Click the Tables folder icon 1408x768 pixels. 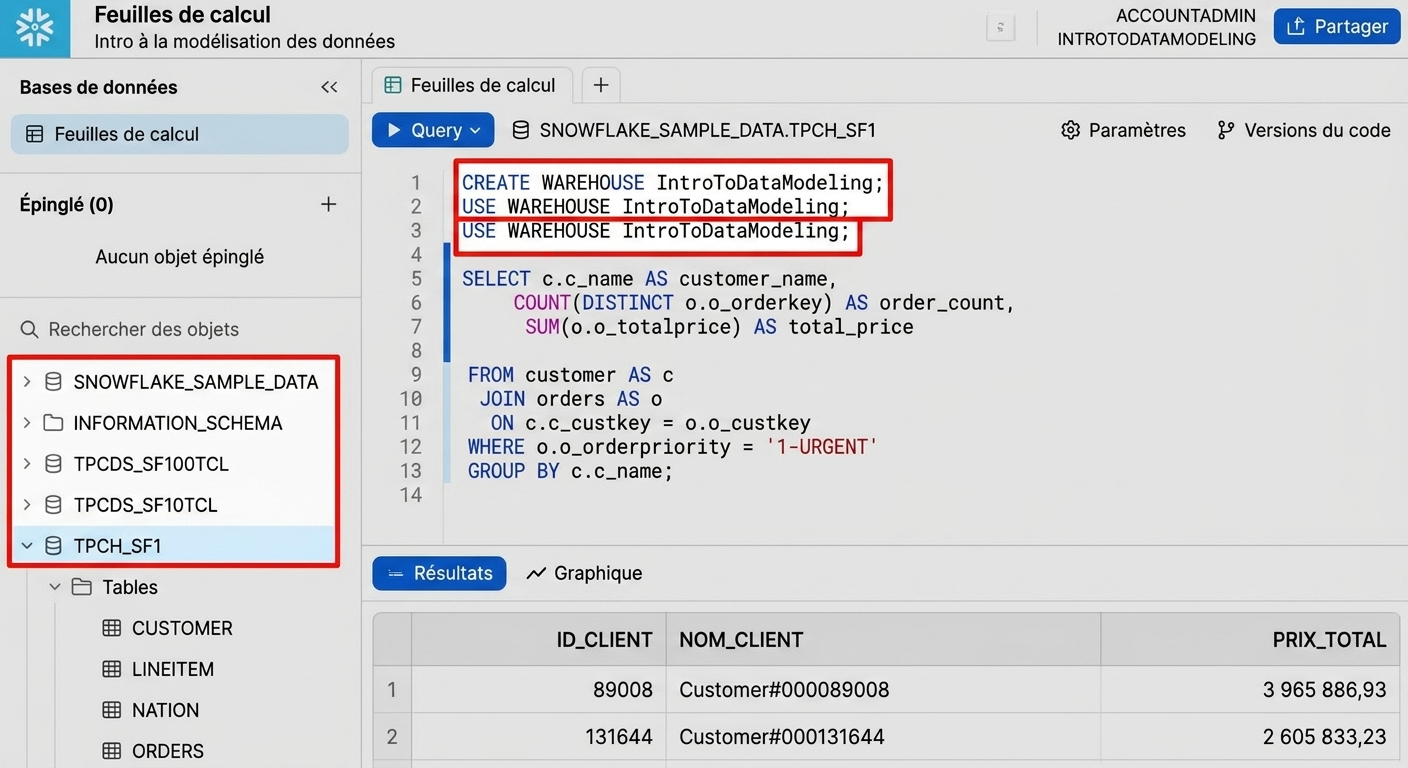tap(82, 587)
